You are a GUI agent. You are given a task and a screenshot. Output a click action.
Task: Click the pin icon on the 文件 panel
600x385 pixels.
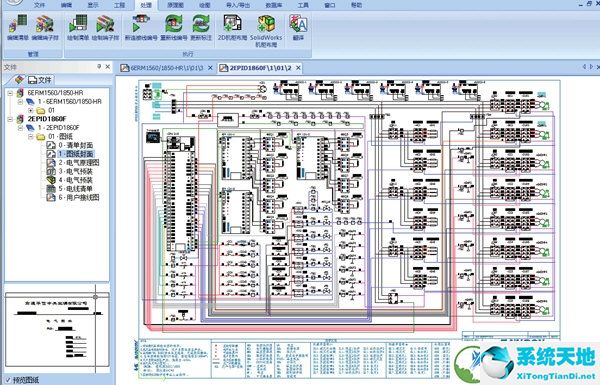[99, 67]
